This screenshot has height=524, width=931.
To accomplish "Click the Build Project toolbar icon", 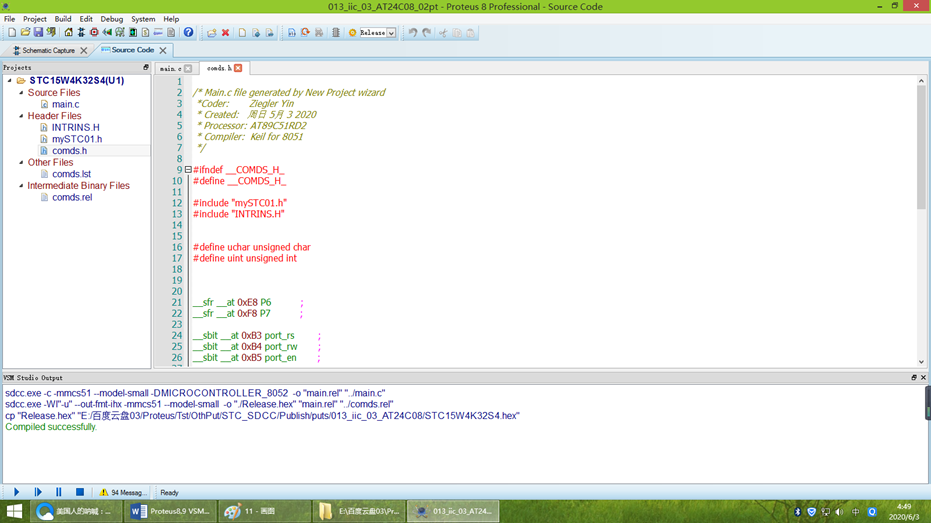I will click(x=292, y=33).
